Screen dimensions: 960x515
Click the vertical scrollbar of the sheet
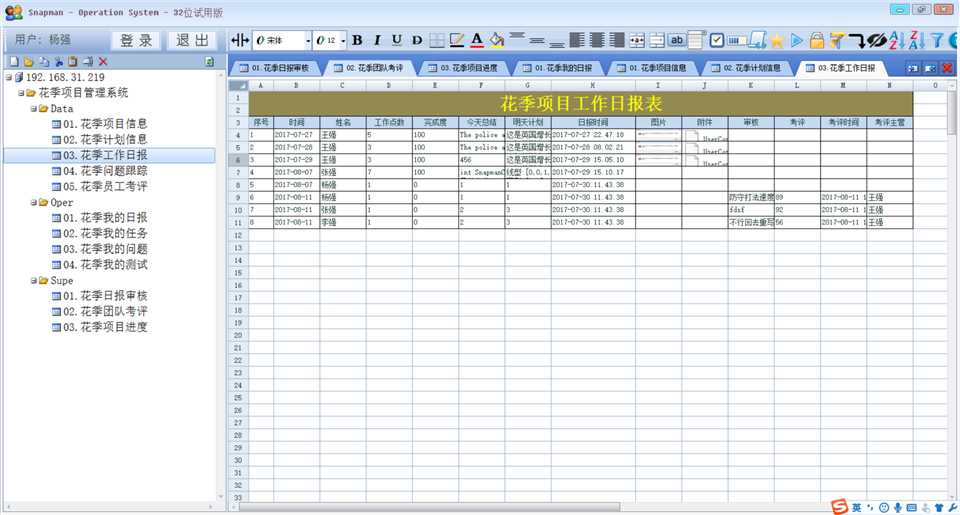tap(953, 110)
